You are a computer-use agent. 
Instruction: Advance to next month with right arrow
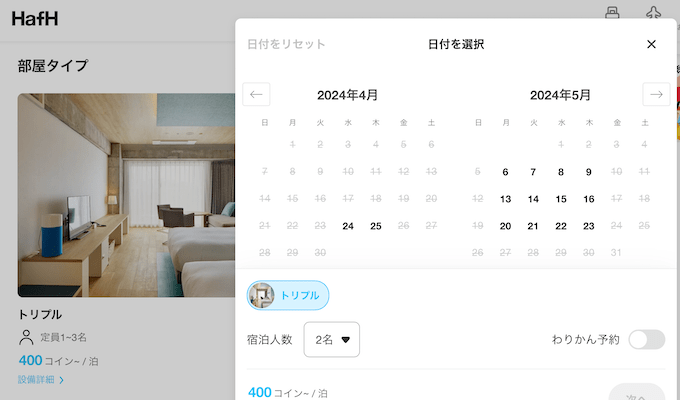coord(656,95)
